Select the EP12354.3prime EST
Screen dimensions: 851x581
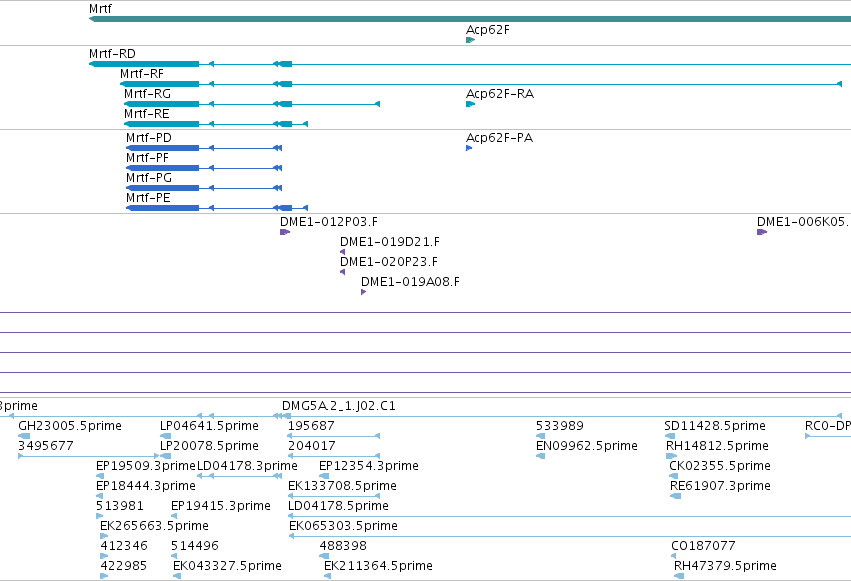[324, 476]
